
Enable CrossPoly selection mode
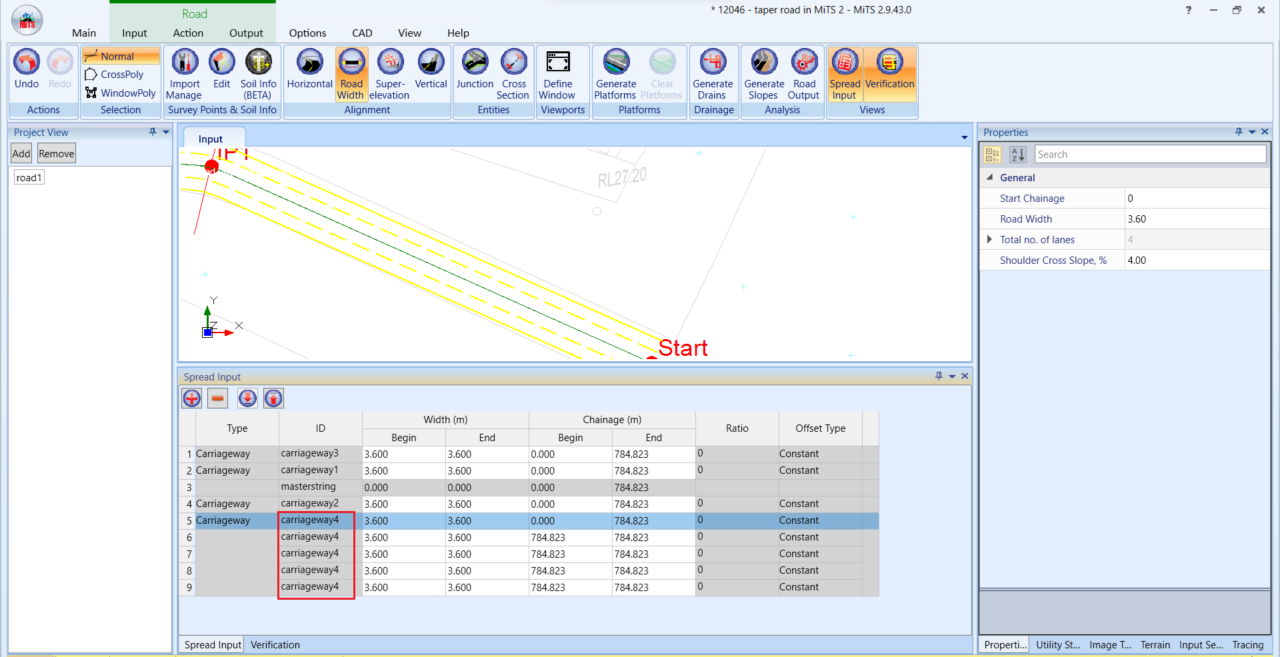coord(120,74)
